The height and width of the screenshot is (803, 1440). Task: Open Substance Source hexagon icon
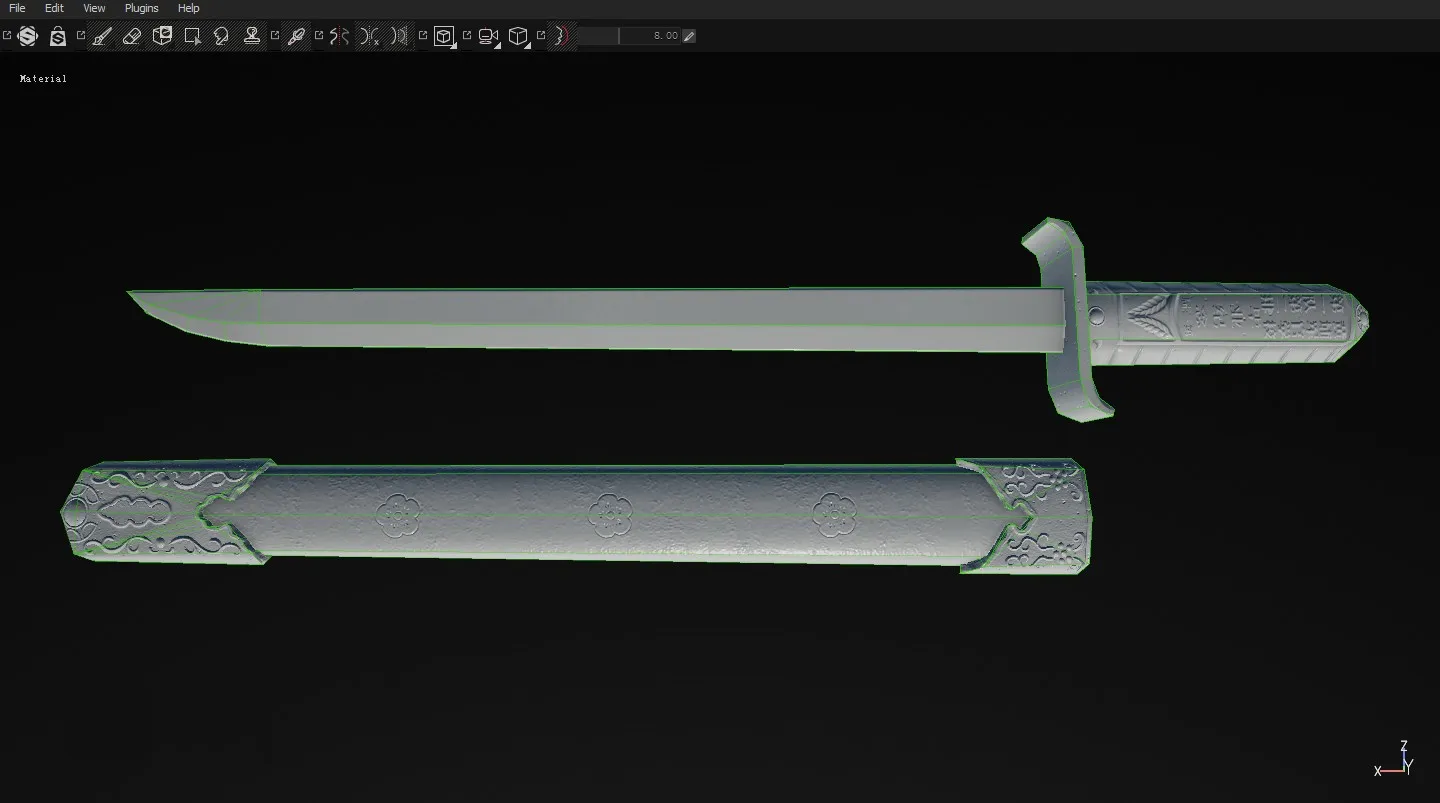coord(28,36)
